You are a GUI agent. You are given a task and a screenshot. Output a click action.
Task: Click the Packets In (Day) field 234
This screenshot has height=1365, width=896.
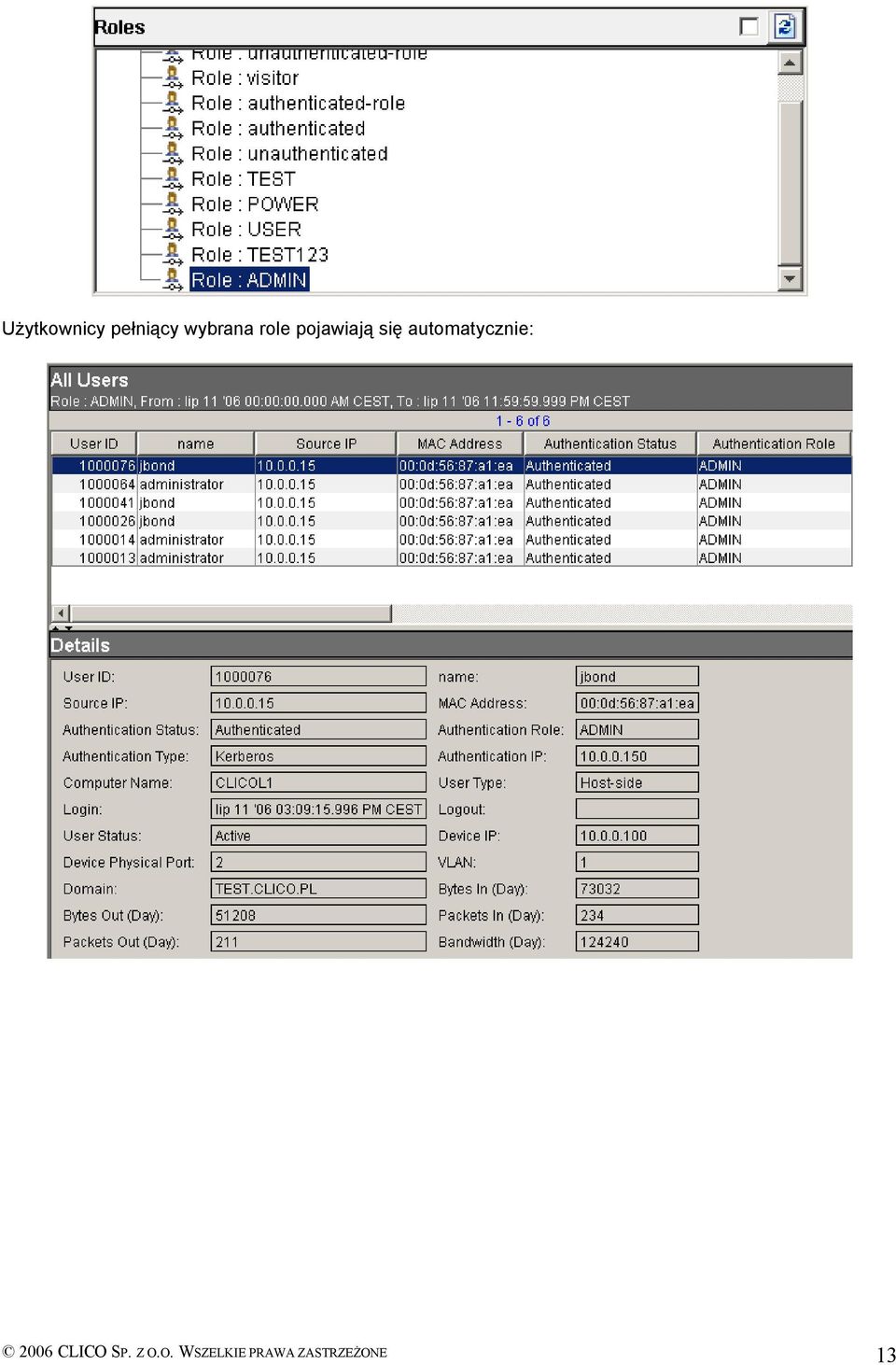point(637,915)
